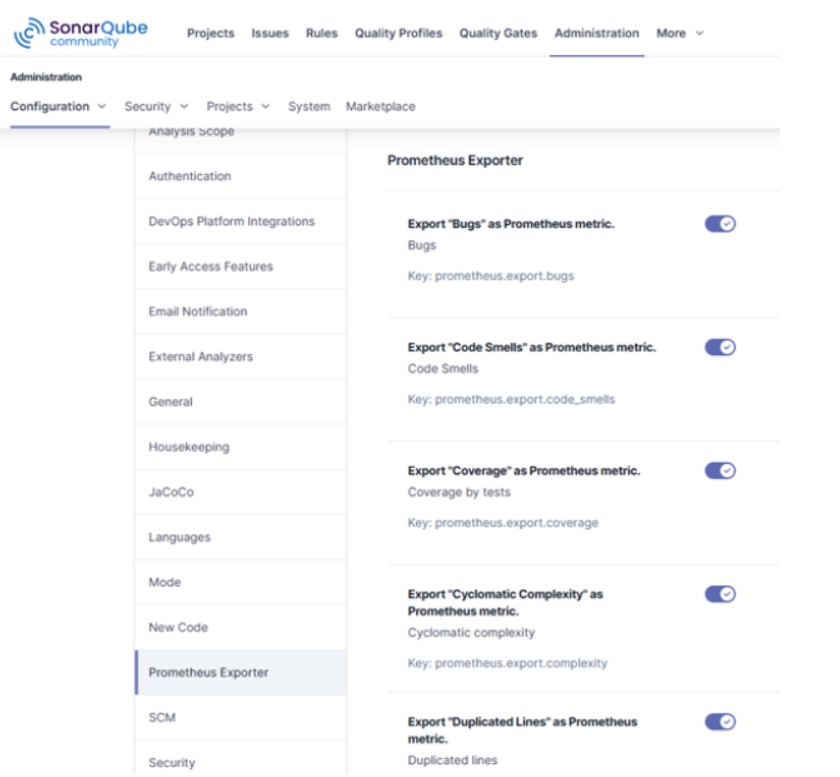Open the Configuration dropdown
The width and height of the screenshot is (840, 777).
click(58, 106)
